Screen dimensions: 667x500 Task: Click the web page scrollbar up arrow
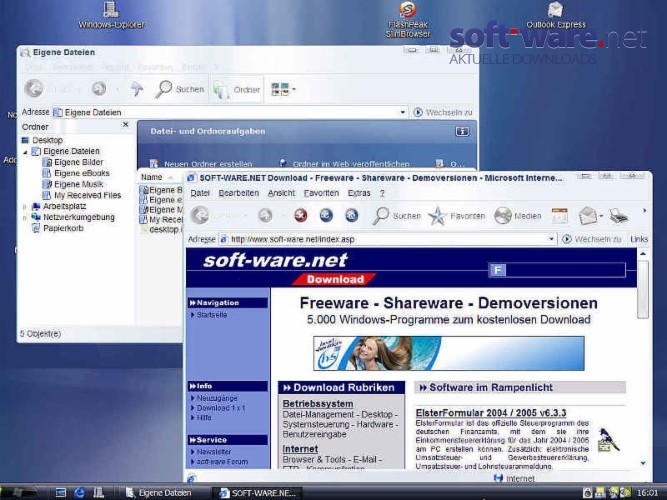[x=643, y=254]
